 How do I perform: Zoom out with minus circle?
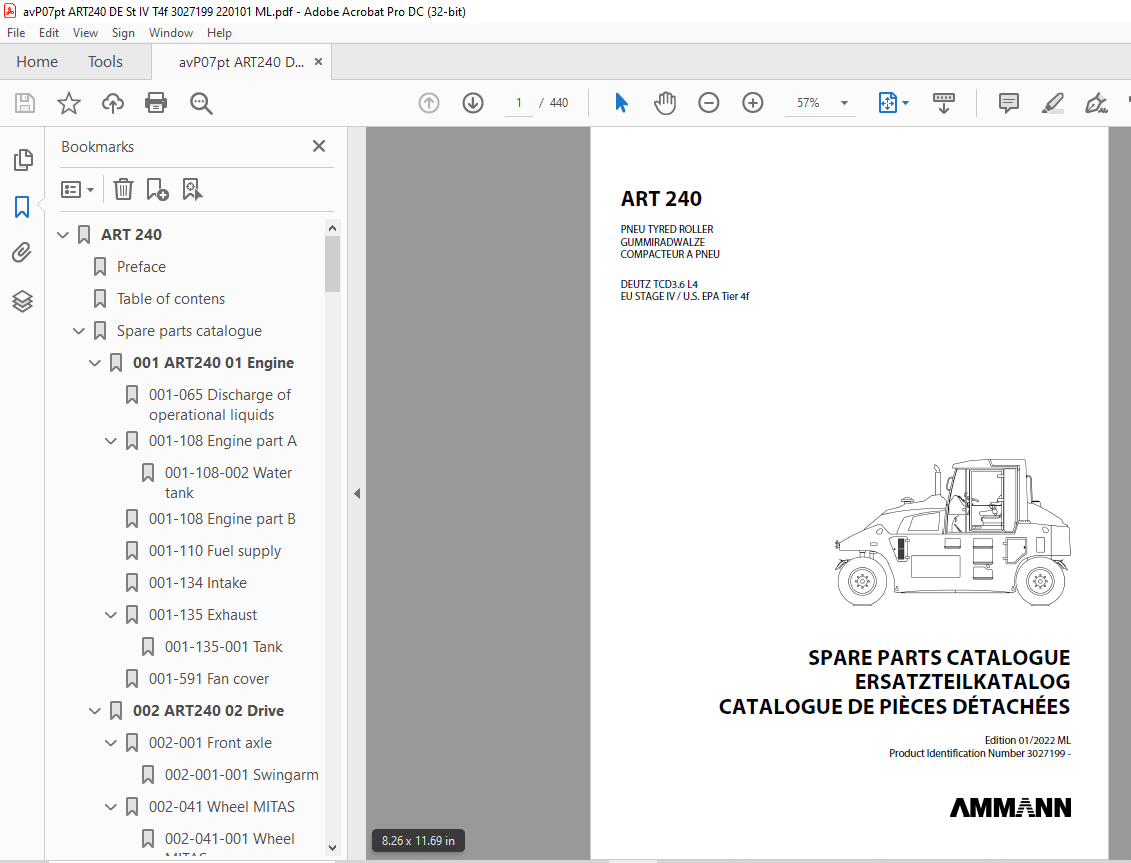[709, 103]
